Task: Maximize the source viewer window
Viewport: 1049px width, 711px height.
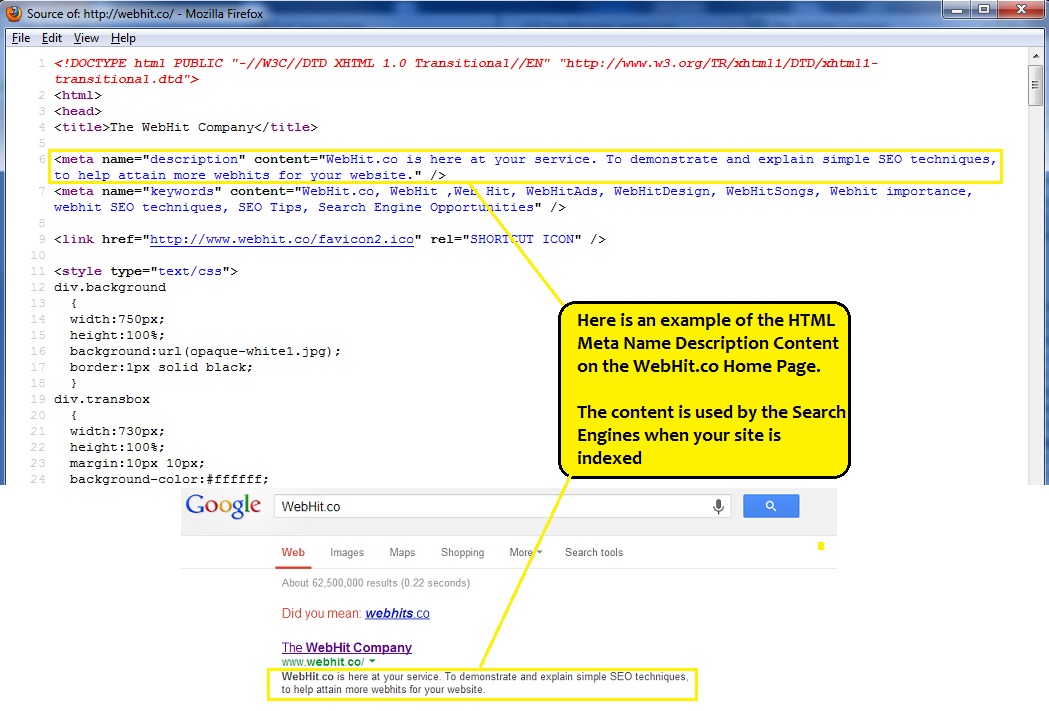Action: point(982,11)
